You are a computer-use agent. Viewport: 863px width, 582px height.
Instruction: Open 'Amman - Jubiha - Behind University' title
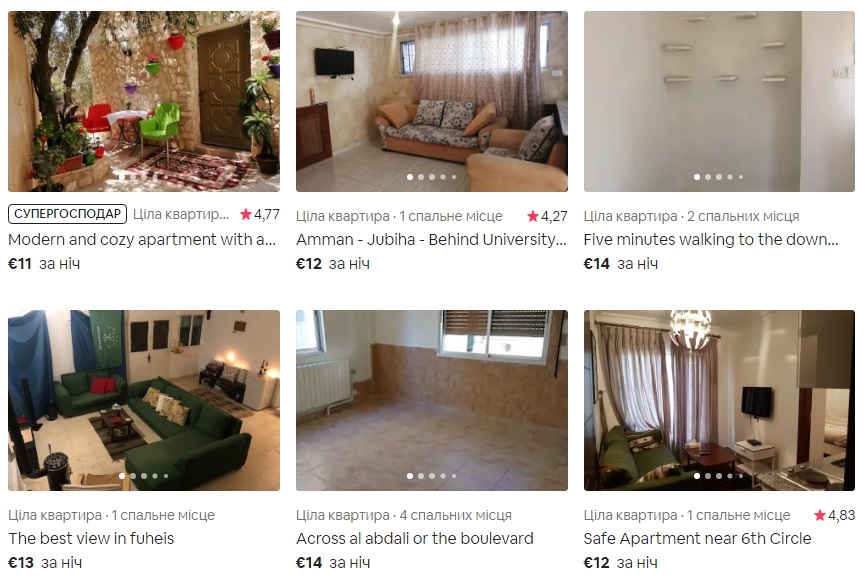[x=431, y=240]
